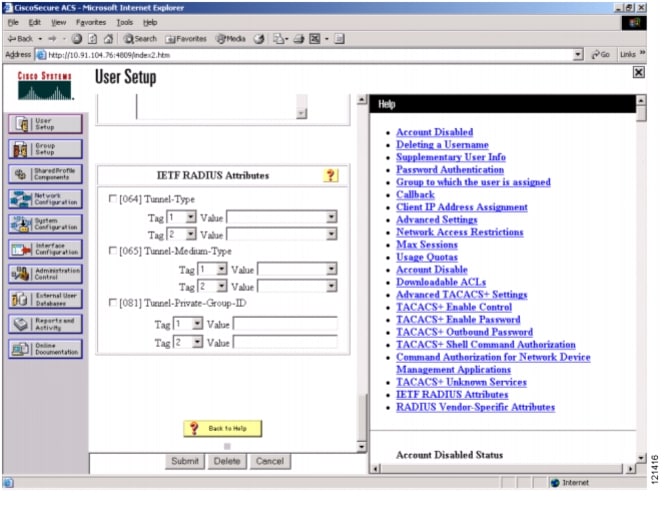
Task: Open the Tools menu
Action: click(x=124, y=22)
